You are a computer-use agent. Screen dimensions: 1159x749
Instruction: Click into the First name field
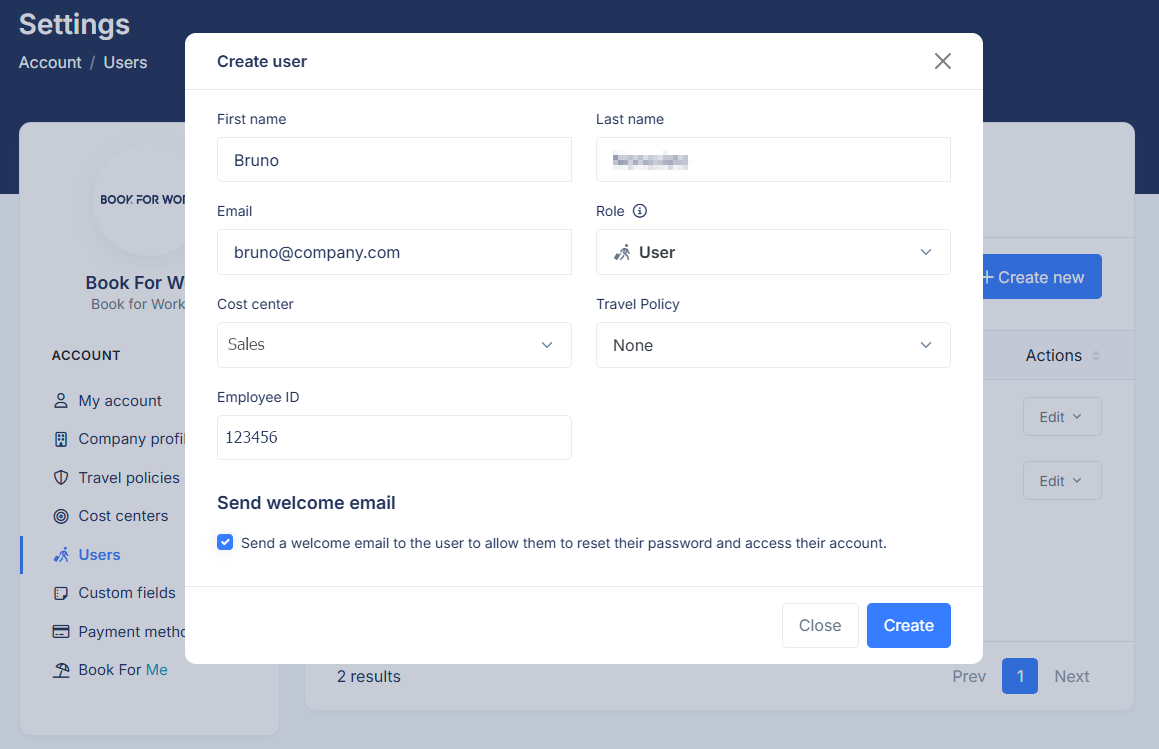coord(394,160)
